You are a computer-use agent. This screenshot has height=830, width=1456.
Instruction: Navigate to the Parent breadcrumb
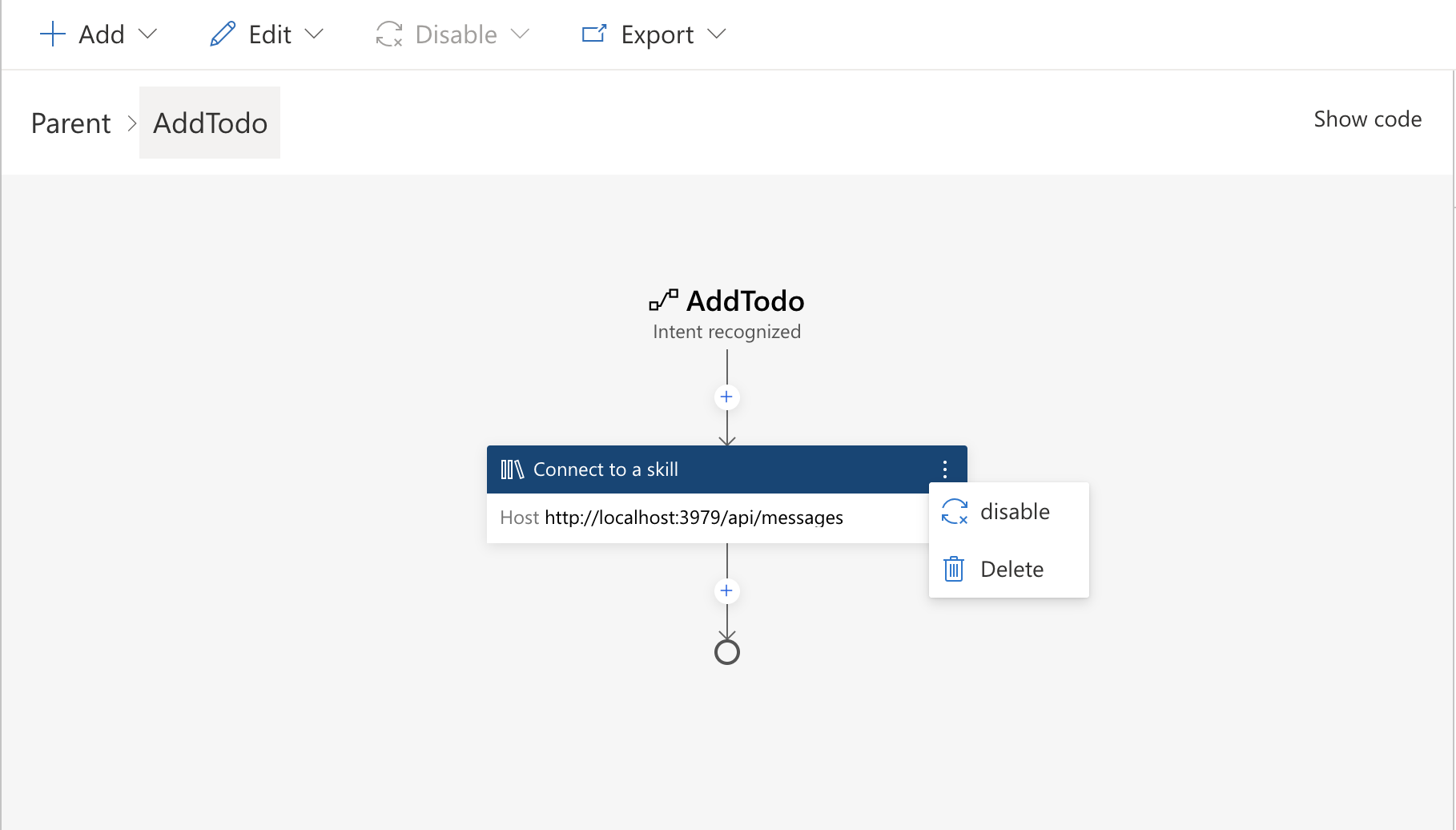70,123
